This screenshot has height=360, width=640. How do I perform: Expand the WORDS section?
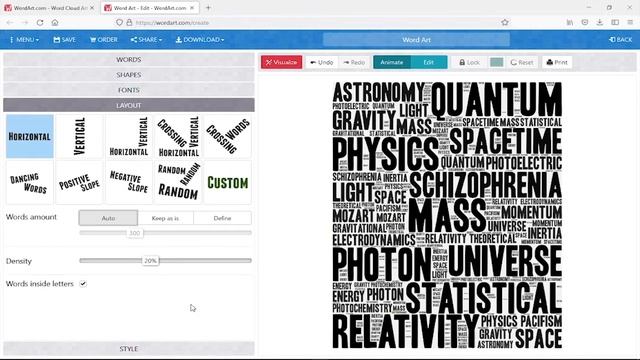click(x=129, y=60)
